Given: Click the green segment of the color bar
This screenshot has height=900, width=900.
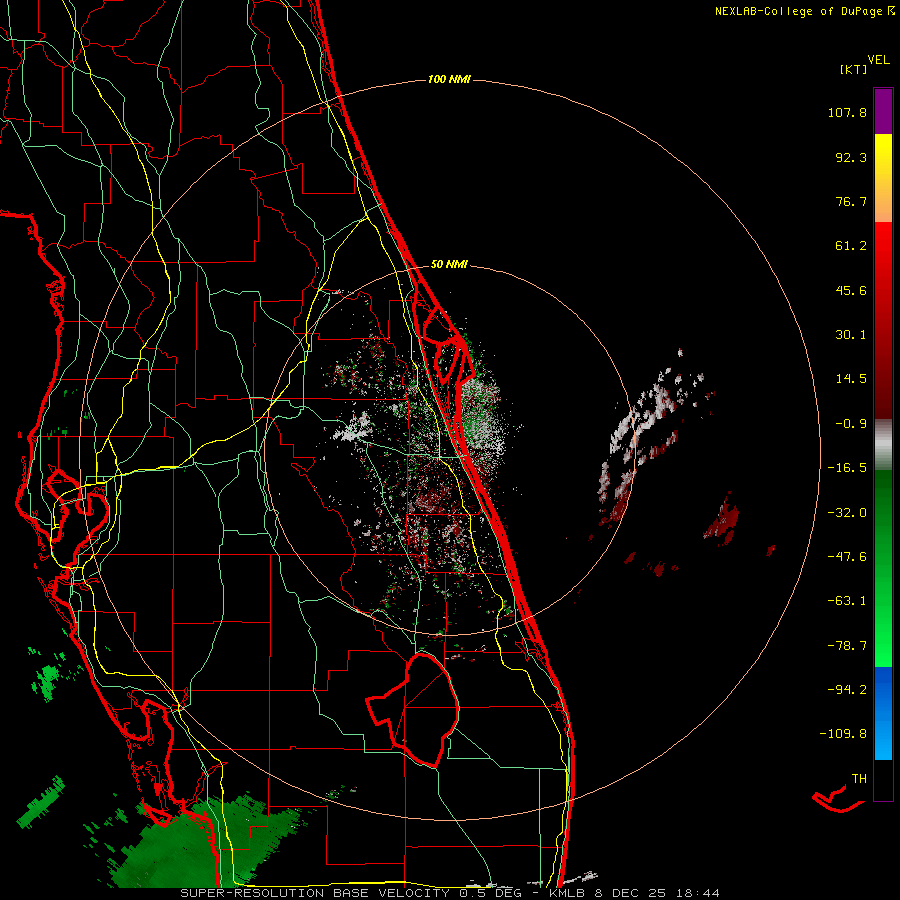Looking at the screenshot, I should tap(883, 568).
